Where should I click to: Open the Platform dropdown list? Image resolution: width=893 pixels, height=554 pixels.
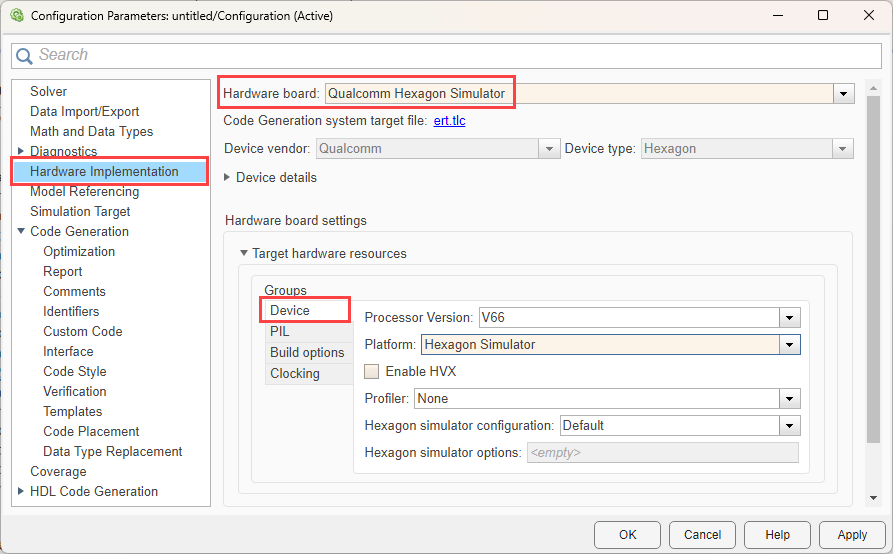790,345
